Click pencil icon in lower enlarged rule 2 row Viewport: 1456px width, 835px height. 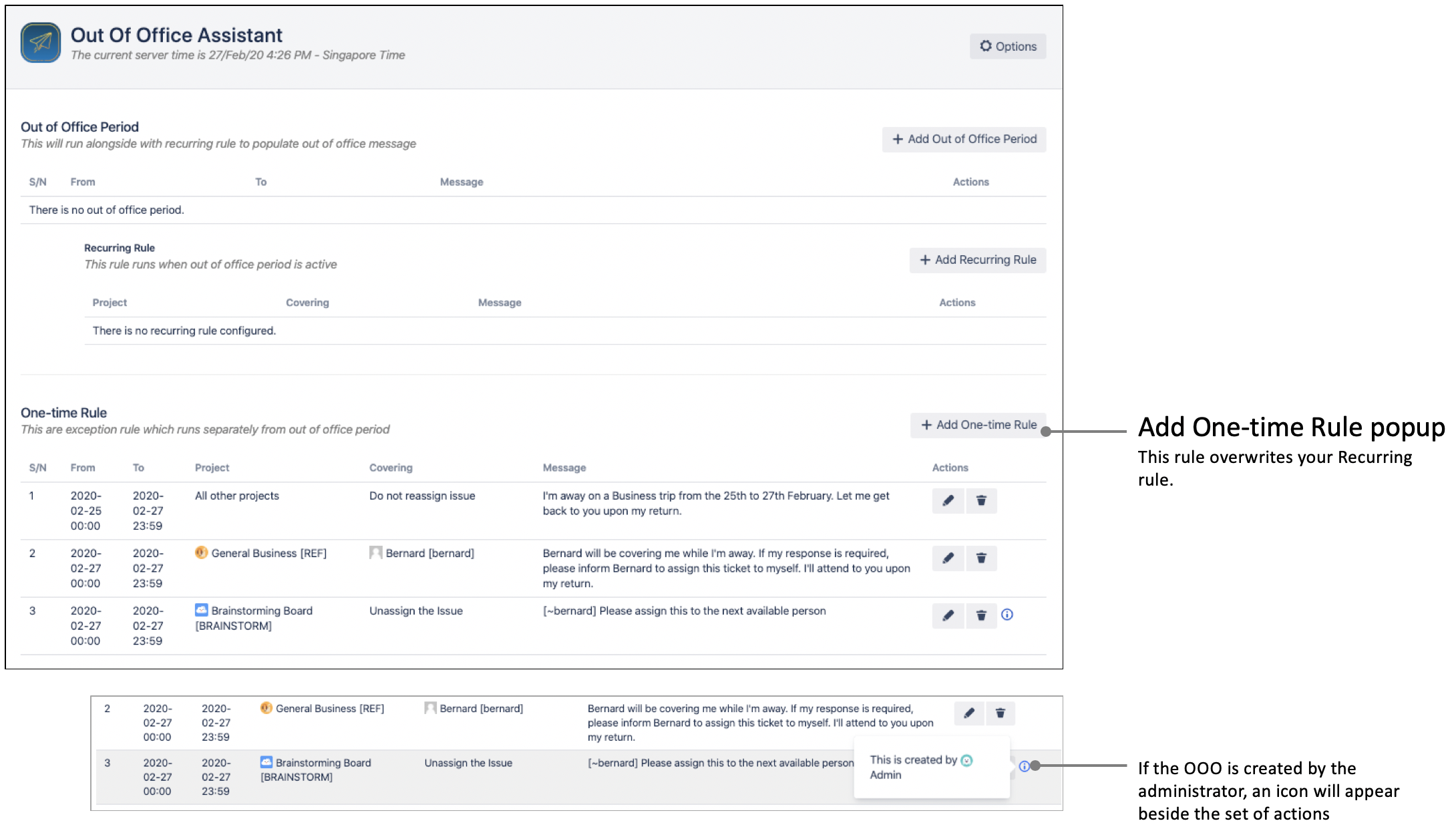pos(968,713)
